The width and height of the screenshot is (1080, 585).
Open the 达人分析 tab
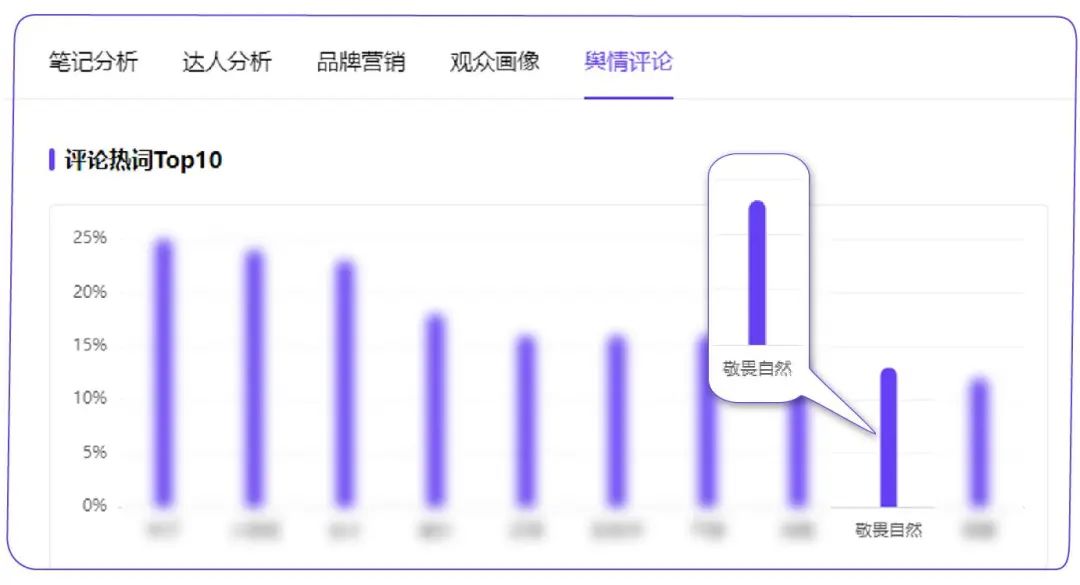point(227,62)
